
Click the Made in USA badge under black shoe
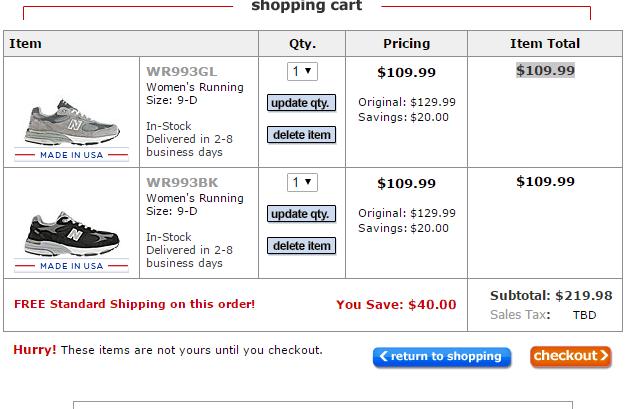(71, 266)
